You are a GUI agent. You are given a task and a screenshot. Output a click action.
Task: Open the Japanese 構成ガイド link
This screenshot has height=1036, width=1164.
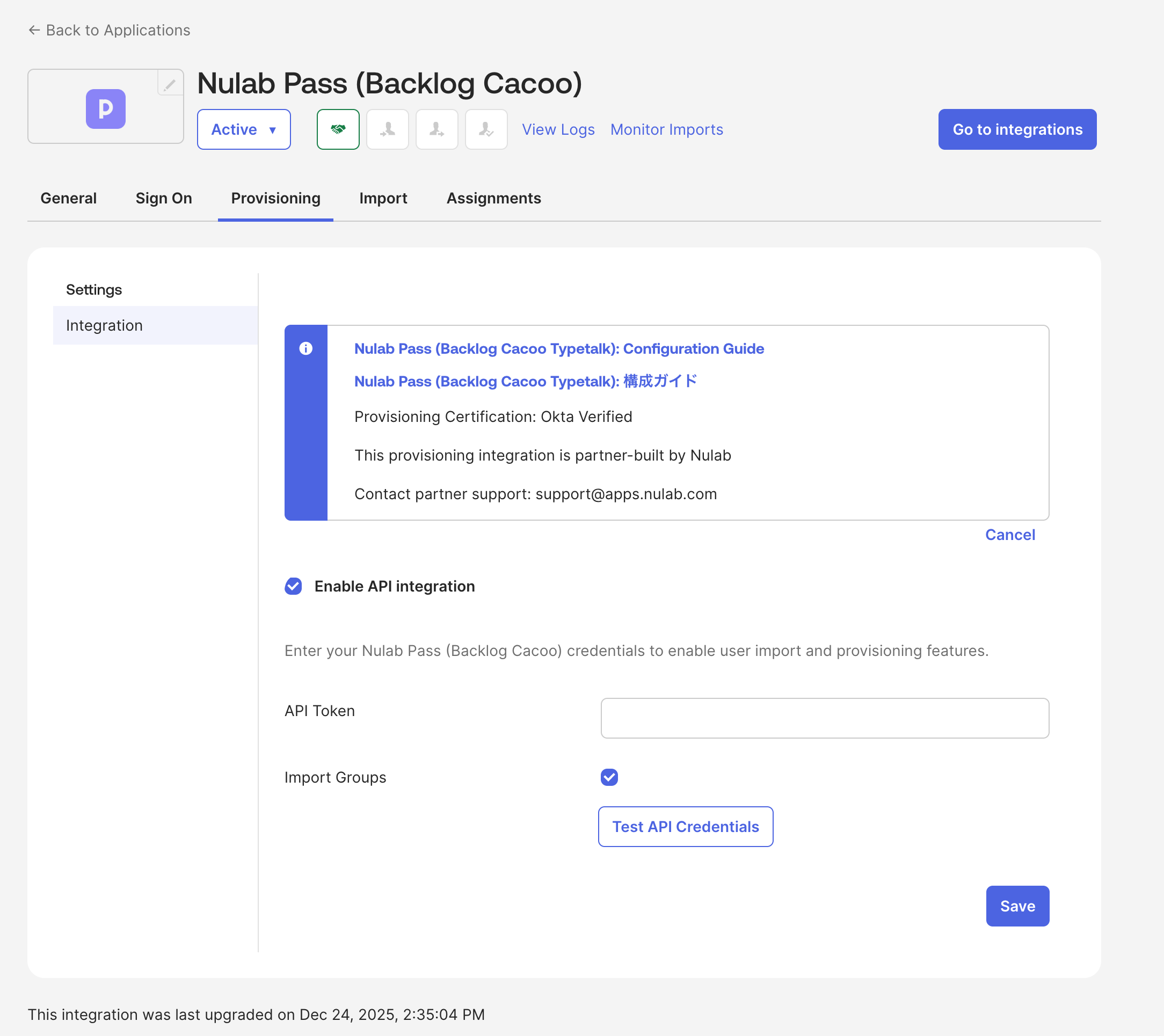(526, 381)
